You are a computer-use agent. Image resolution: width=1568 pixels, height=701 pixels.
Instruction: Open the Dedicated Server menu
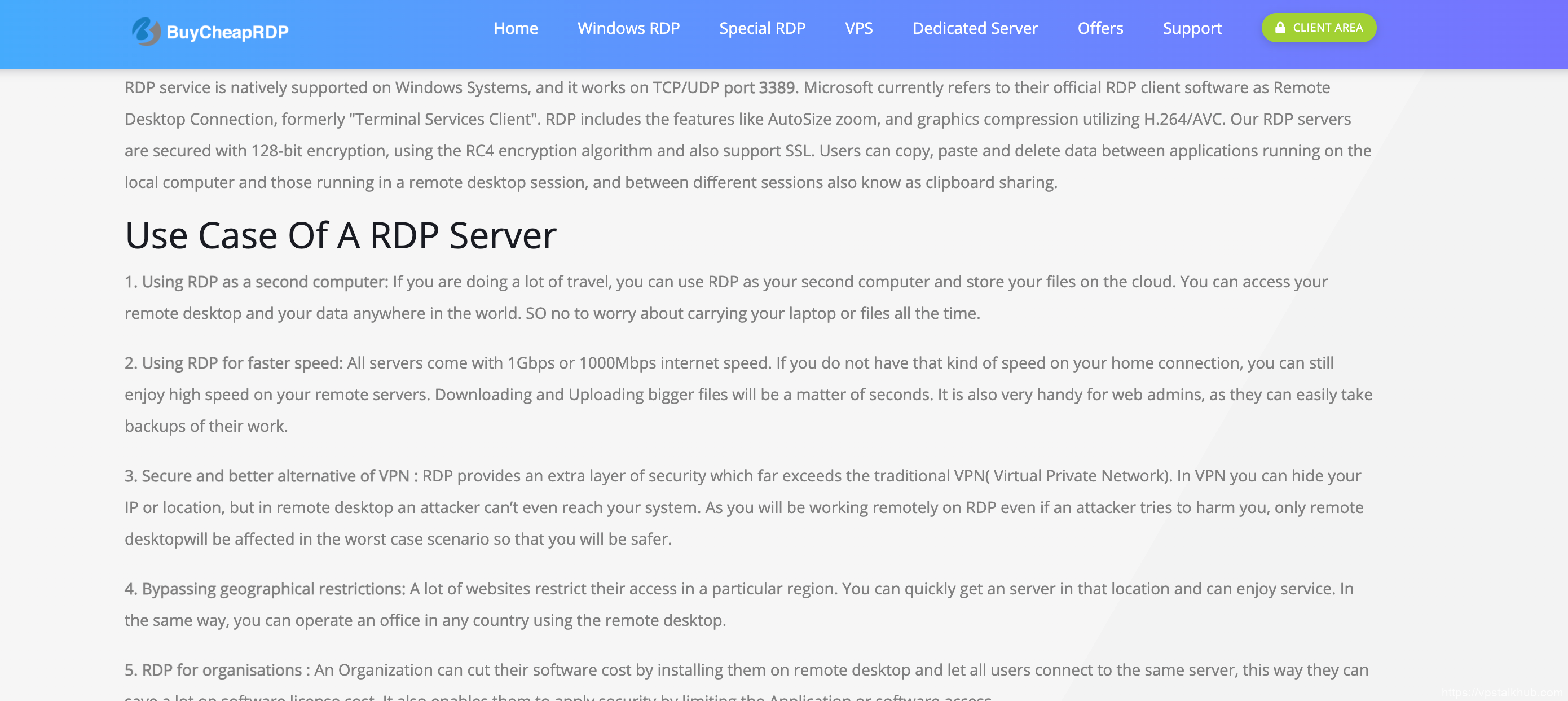975,28
